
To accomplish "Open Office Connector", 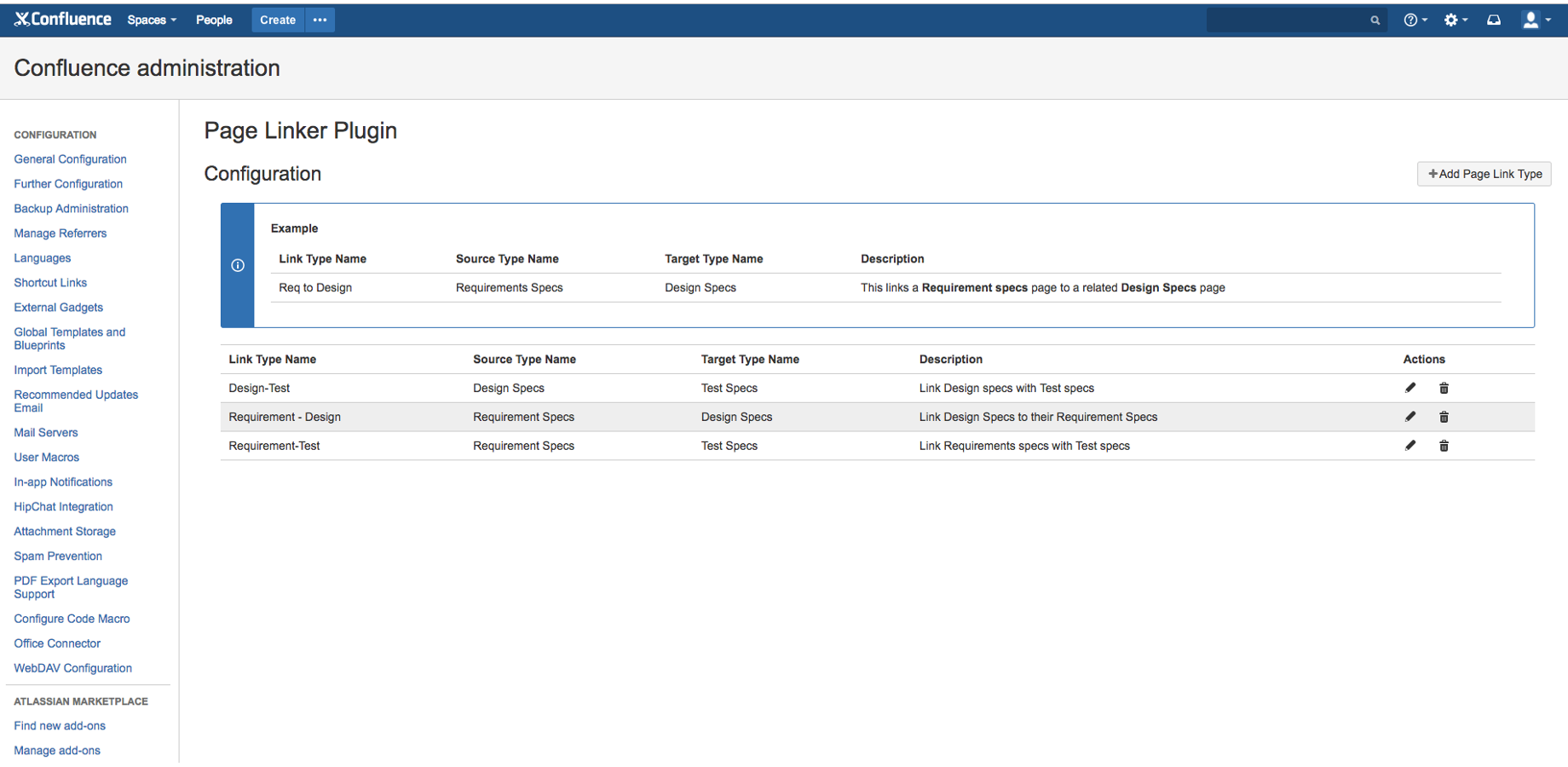I will point(57,643).
